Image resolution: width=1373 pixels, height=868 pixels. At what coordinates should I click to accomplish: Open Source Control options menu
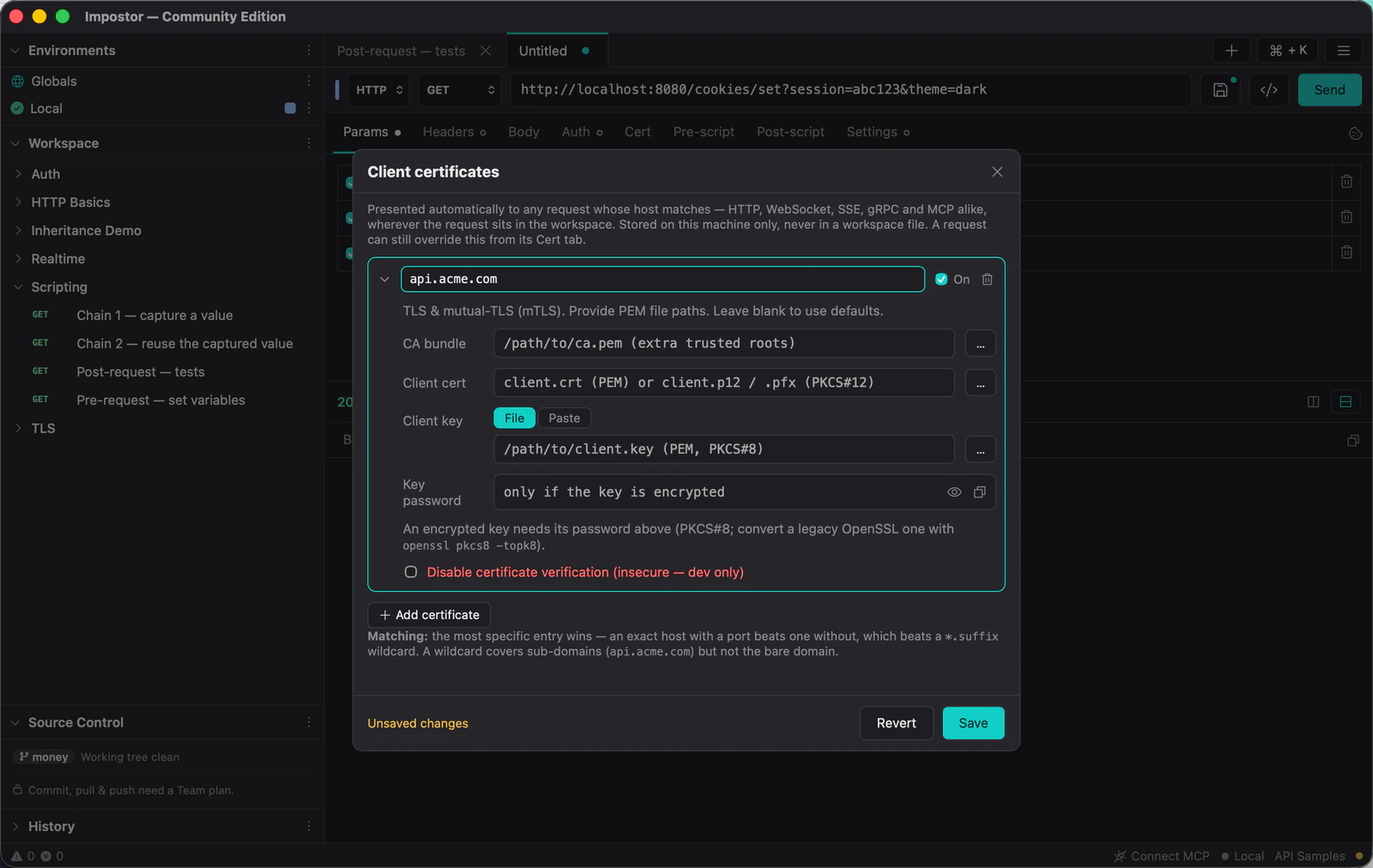(309, 722)
